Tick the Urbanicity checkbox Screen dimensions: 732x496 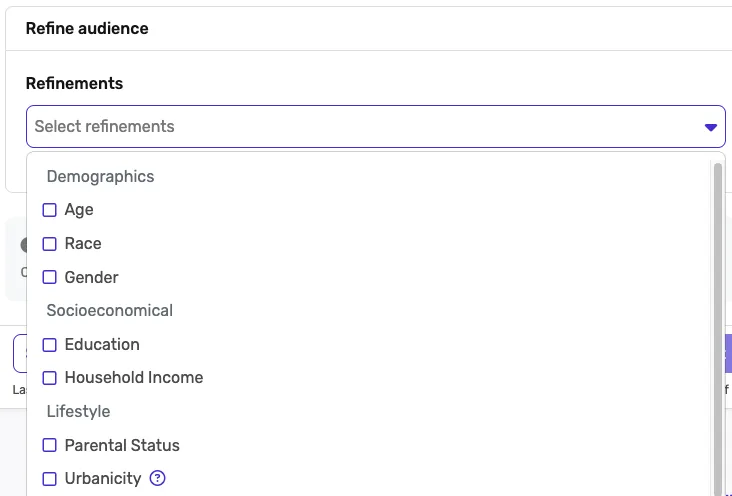[x=50, y=479]
